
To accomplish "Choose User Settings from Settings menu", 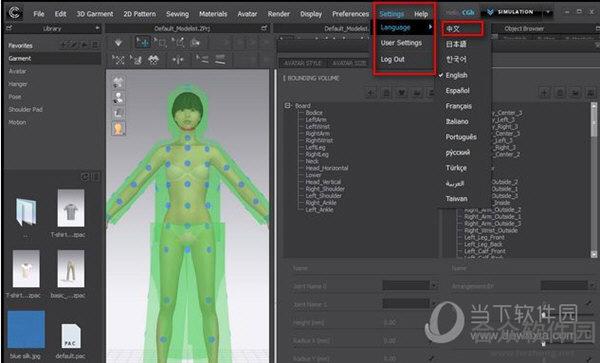I will 401,43.
